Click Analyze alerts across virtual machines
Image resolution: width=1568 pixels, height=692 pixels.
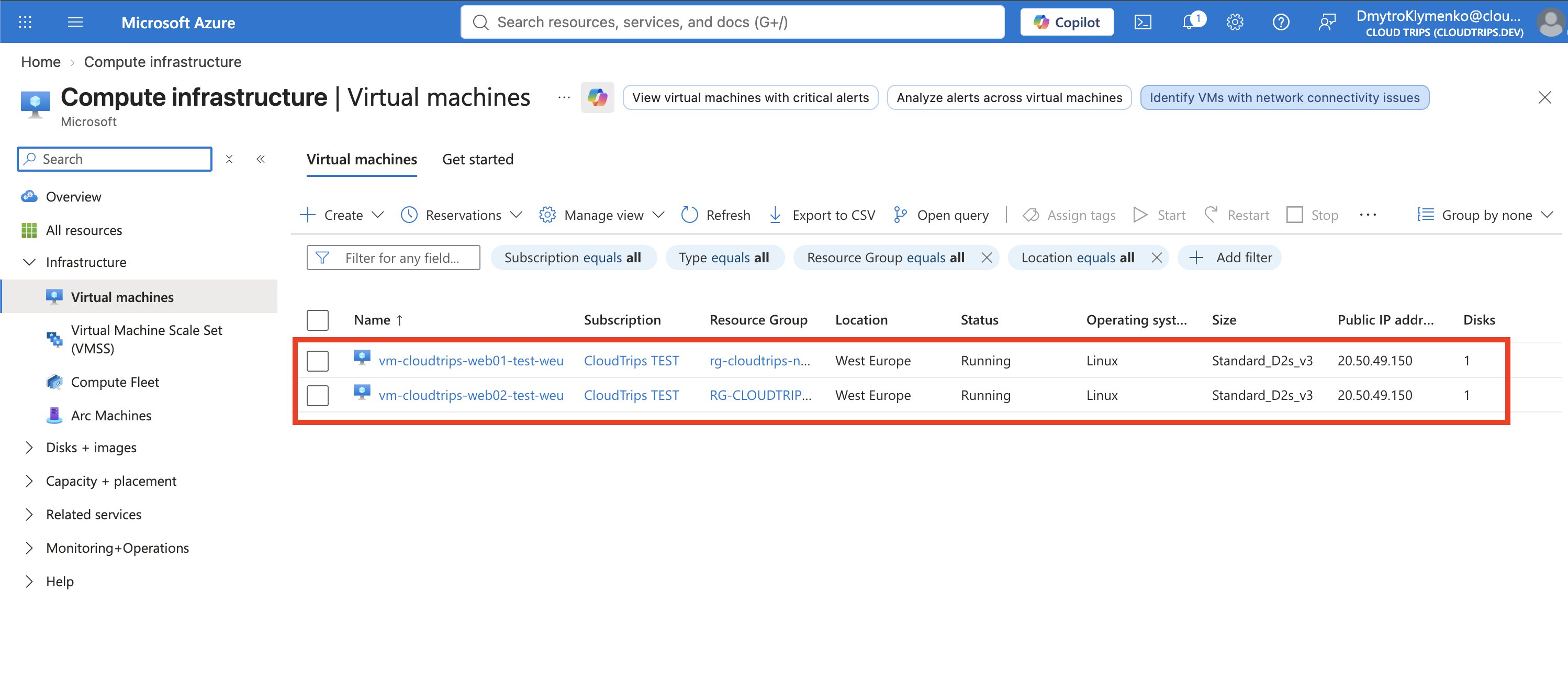[1009, 97]
